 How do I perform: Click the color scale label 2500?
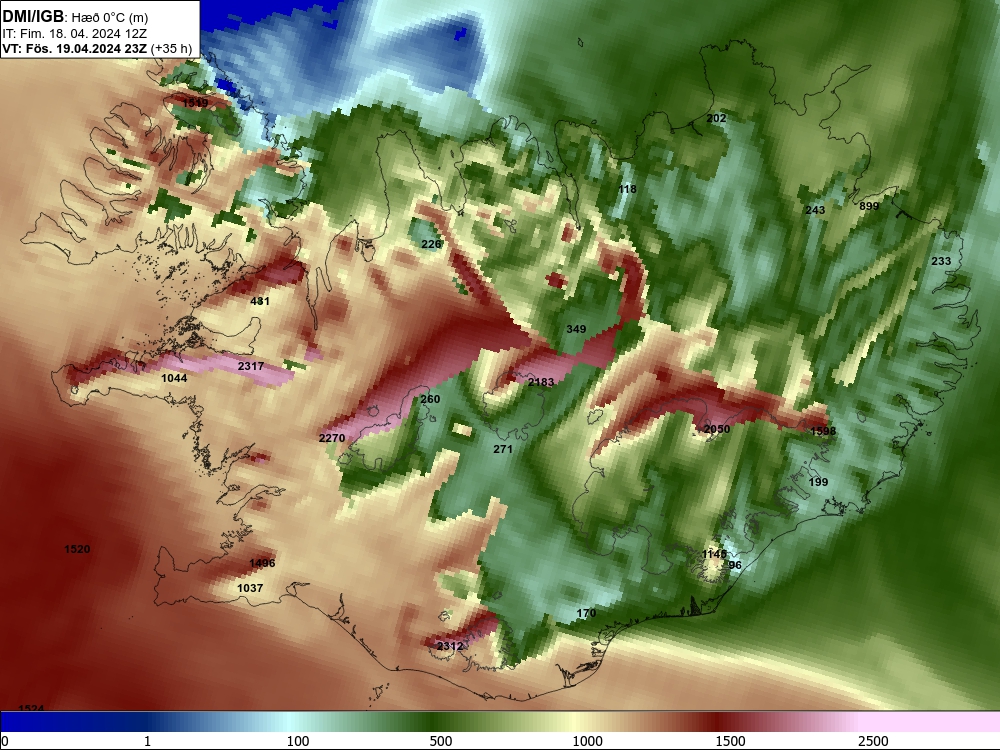pyautogui.click(x=873, y=741)
